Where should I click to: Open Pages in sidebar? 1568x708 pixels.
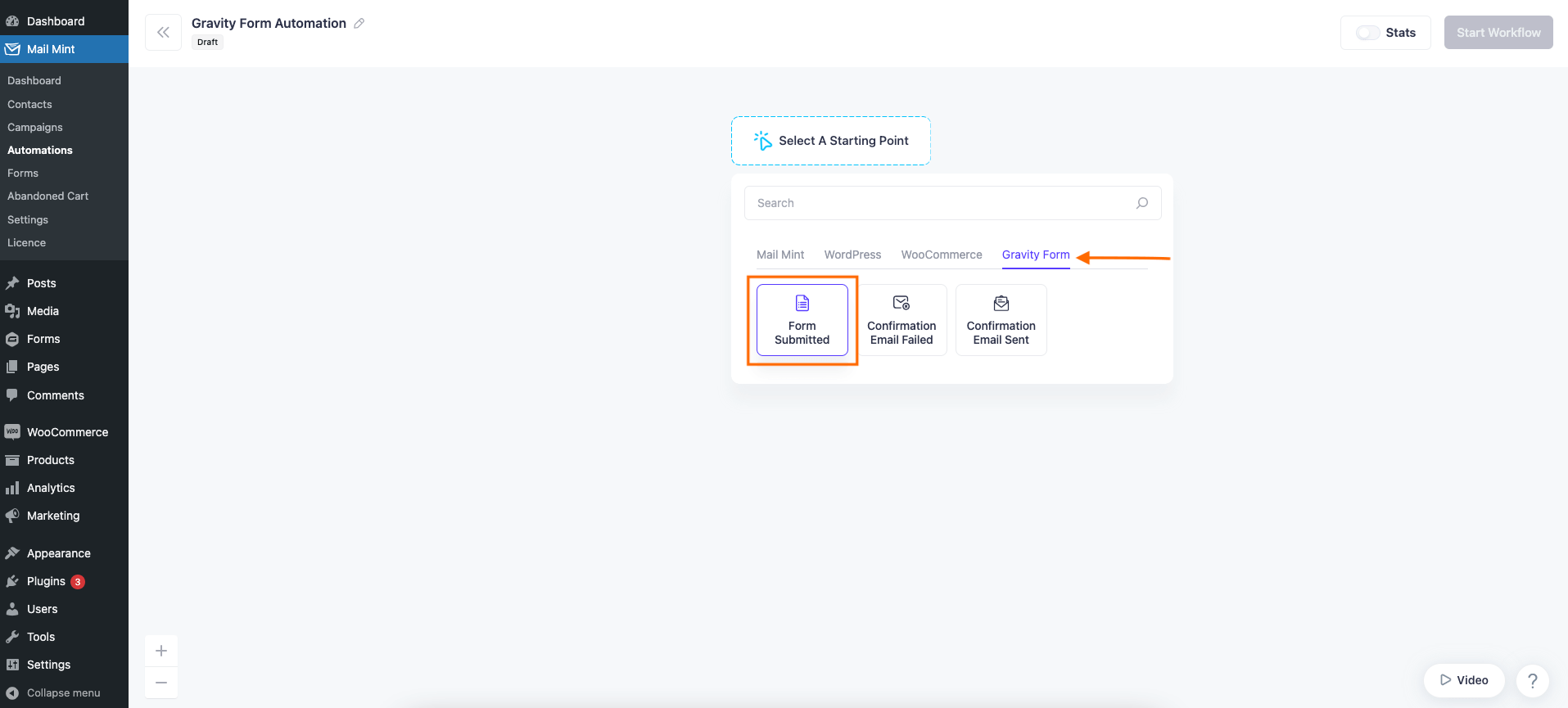point(64,367)
